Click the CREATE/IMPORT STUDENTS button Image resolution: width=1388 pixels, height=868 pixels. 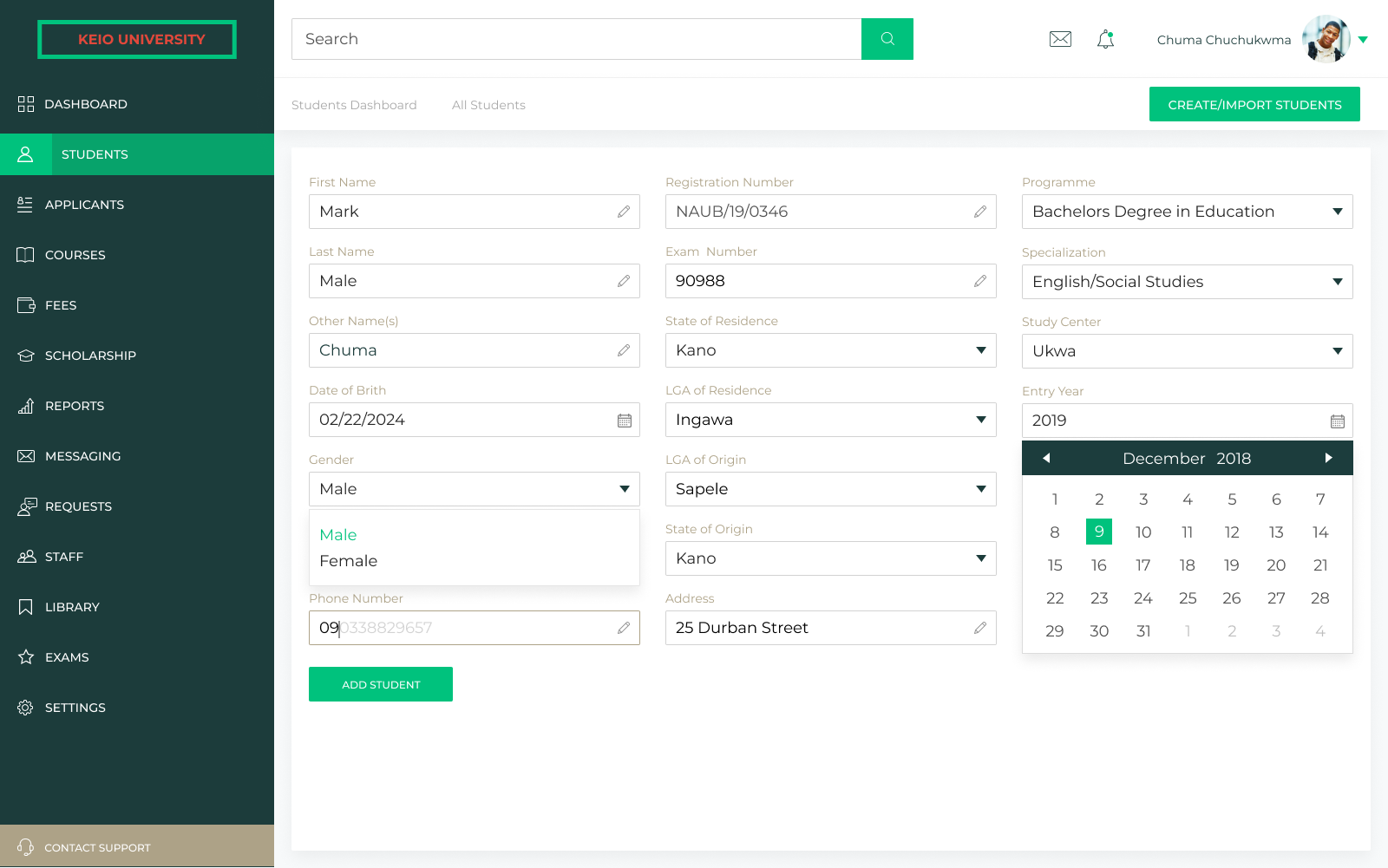[x=1254, y=104]
